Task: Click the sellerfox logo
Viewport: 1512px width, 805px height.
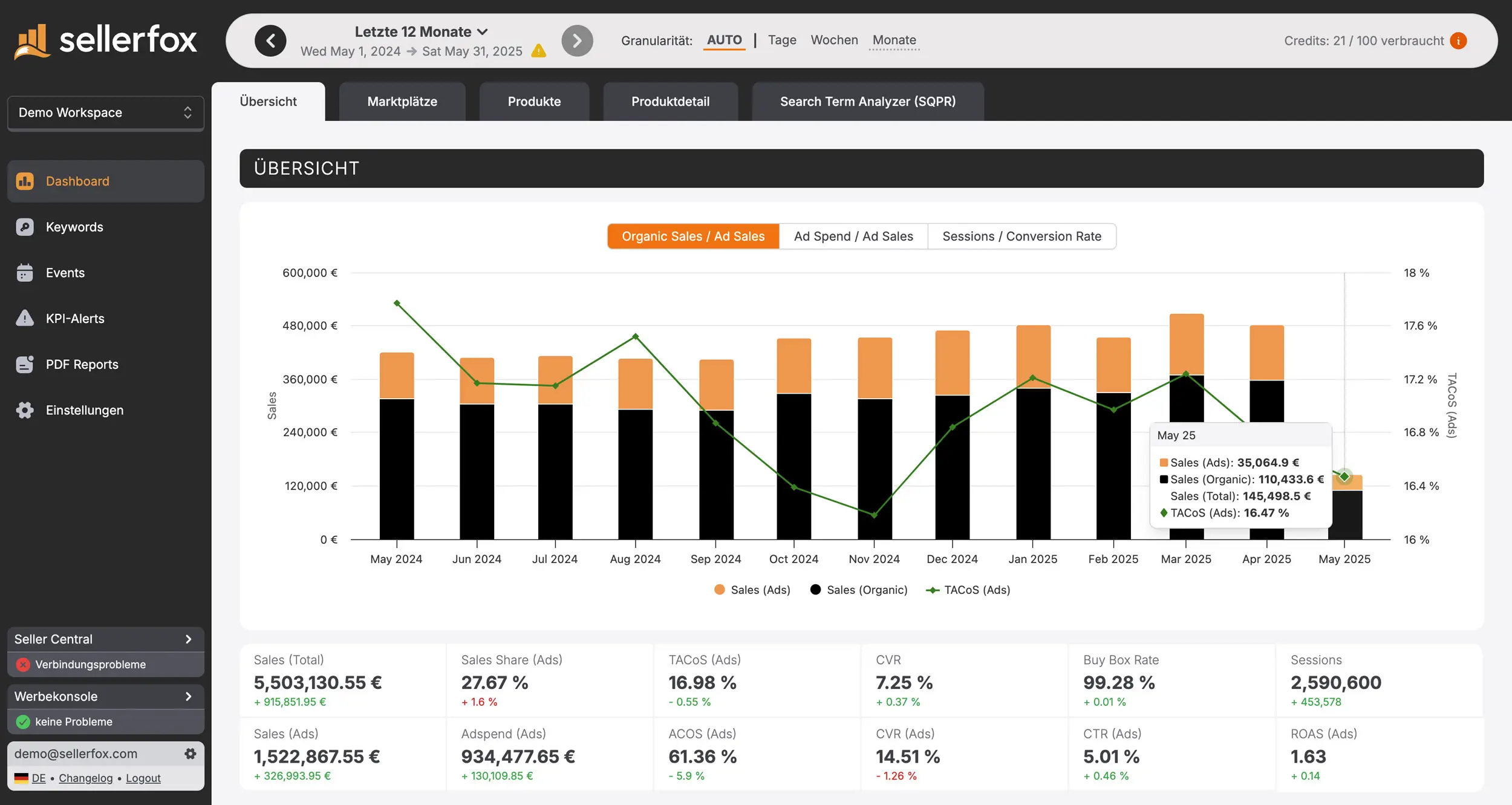Action: 105,41
